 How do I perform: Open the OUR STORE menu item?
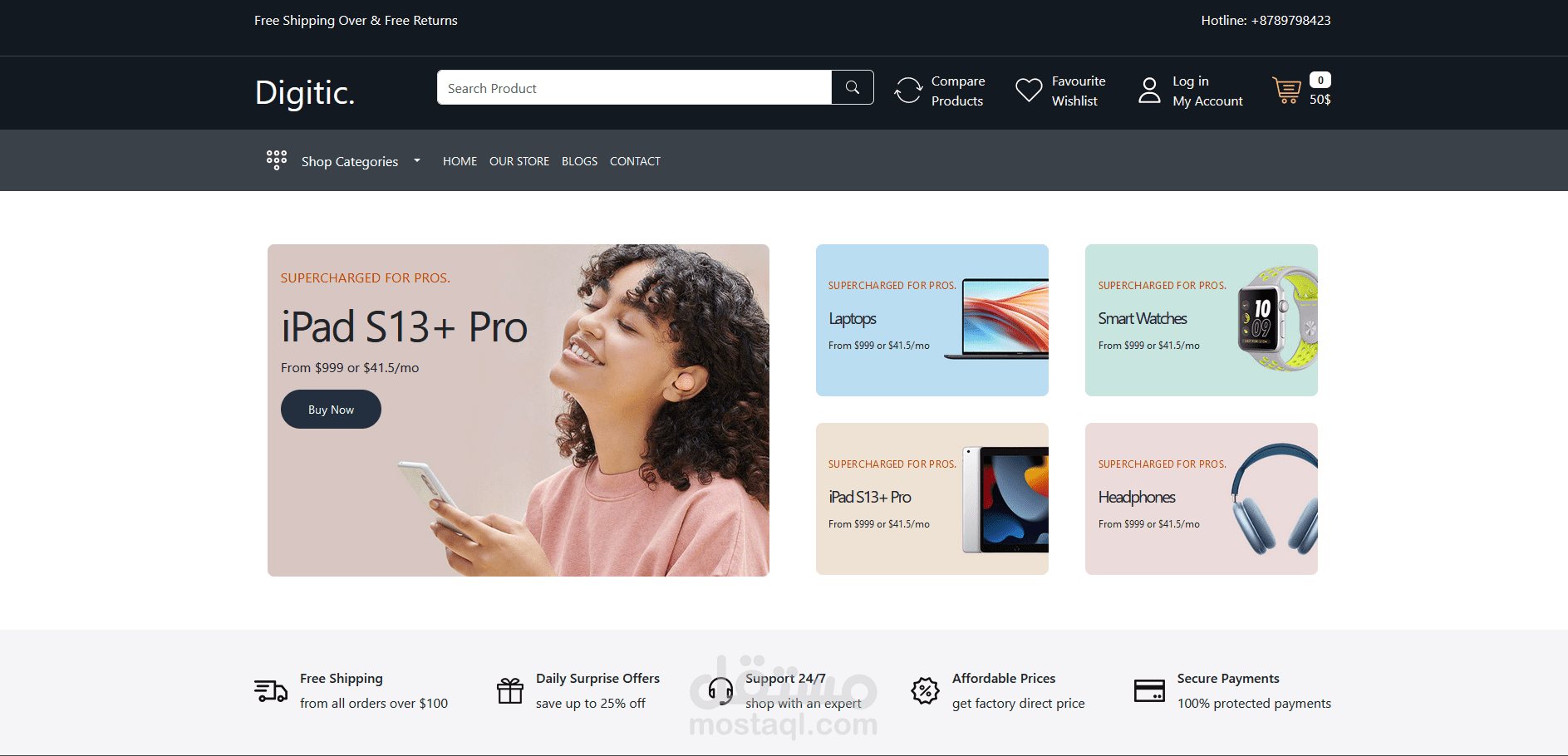[x=519, y=160]
